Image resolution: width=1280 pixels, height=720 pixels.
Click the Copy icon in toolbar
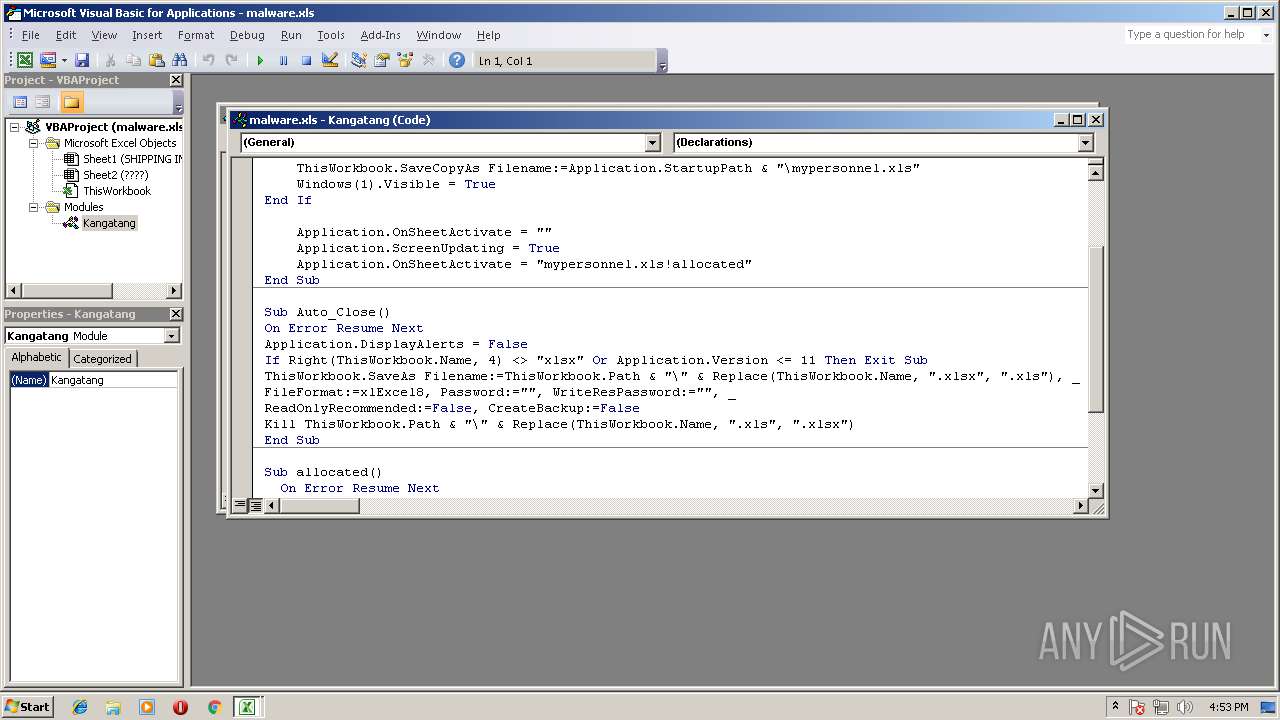coord(133,61)
